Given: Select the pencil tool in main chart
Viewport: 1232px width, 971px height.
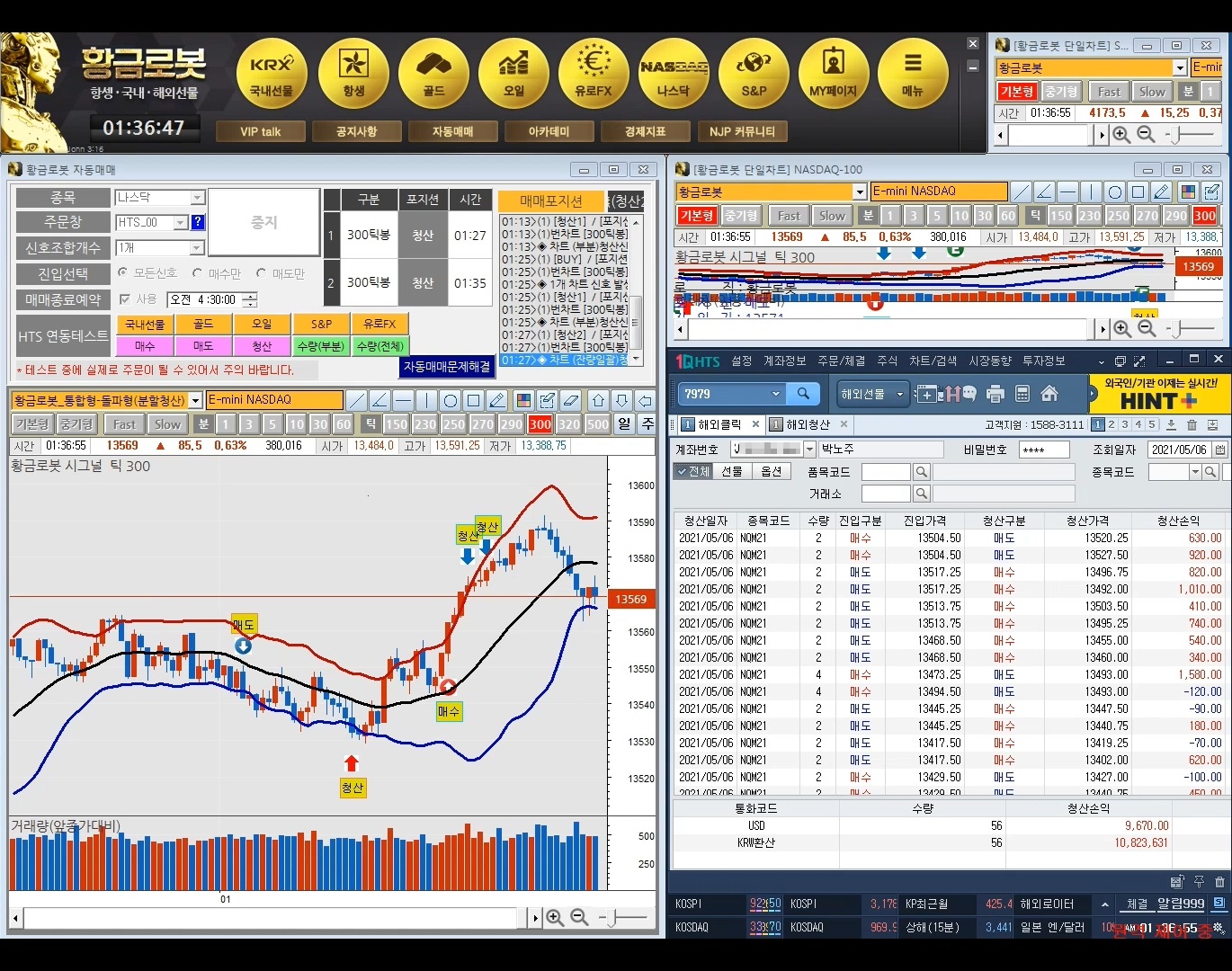Looking at the screenshot, I should (497, 400).
